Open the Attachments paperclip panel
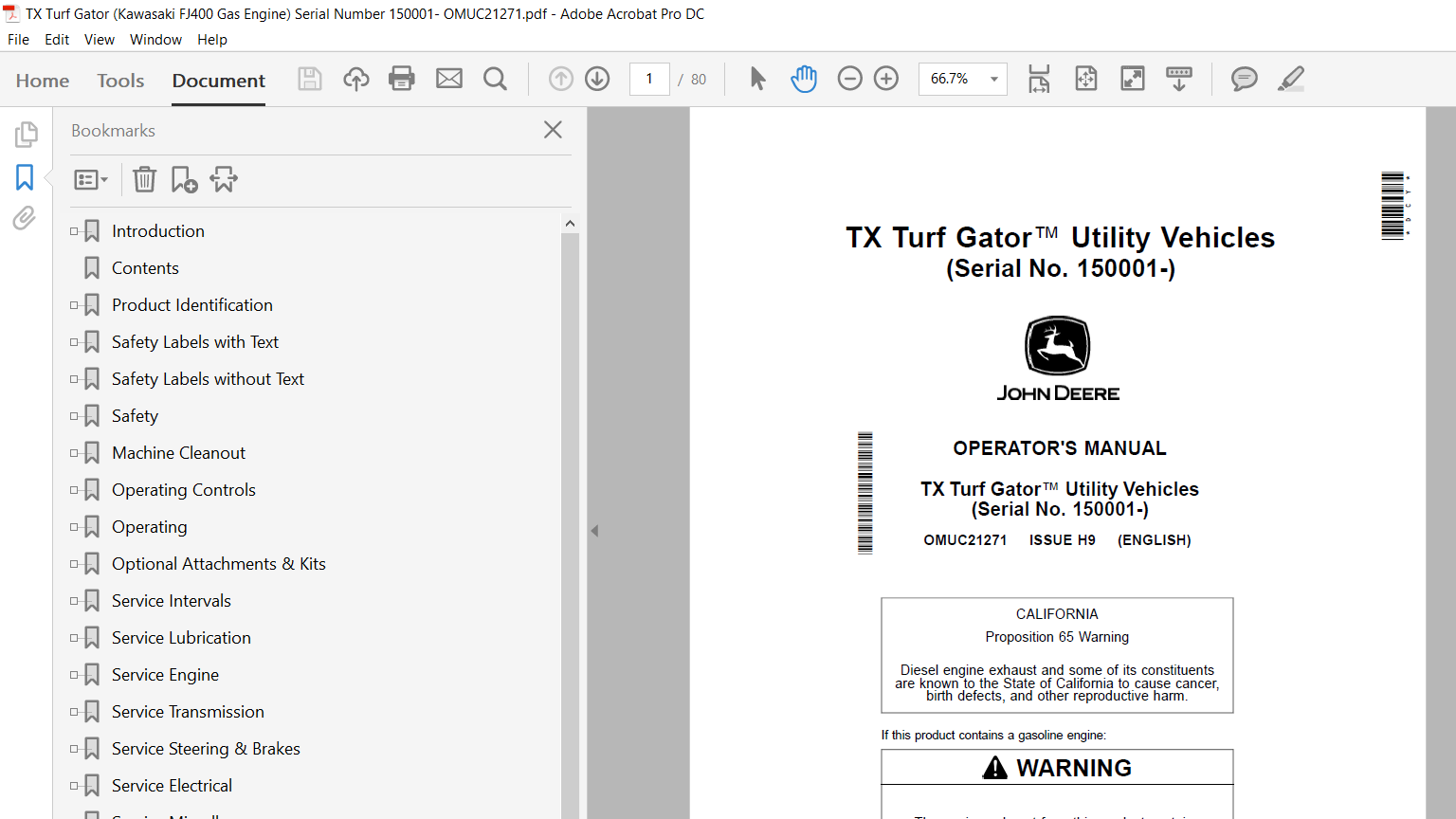Image resolution: width=1456 pixels, height=819 pixels. [25, 219]
